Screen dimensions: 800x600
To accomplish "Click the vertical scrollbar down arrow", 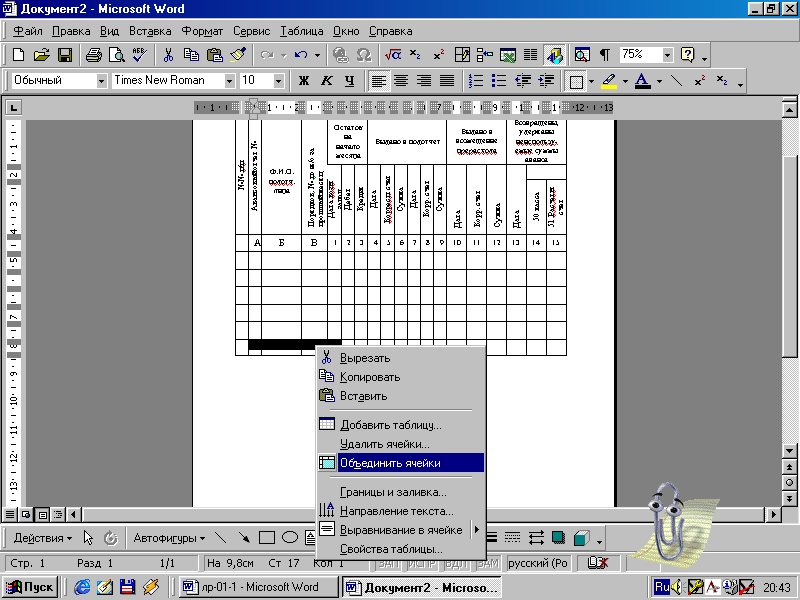I will pyautogui.click(x=789, y=452).
